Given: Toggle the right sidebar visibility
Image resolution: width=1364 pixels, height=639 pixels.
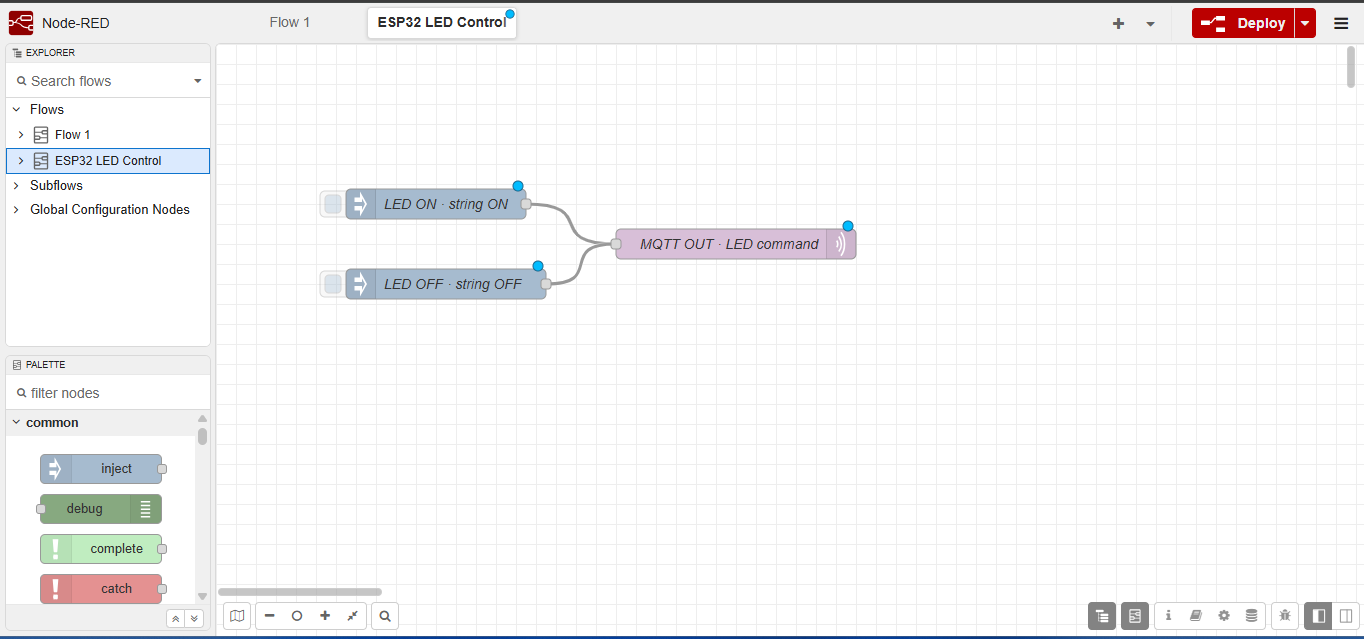Looking at the screenshot, I should point(1346,616).
